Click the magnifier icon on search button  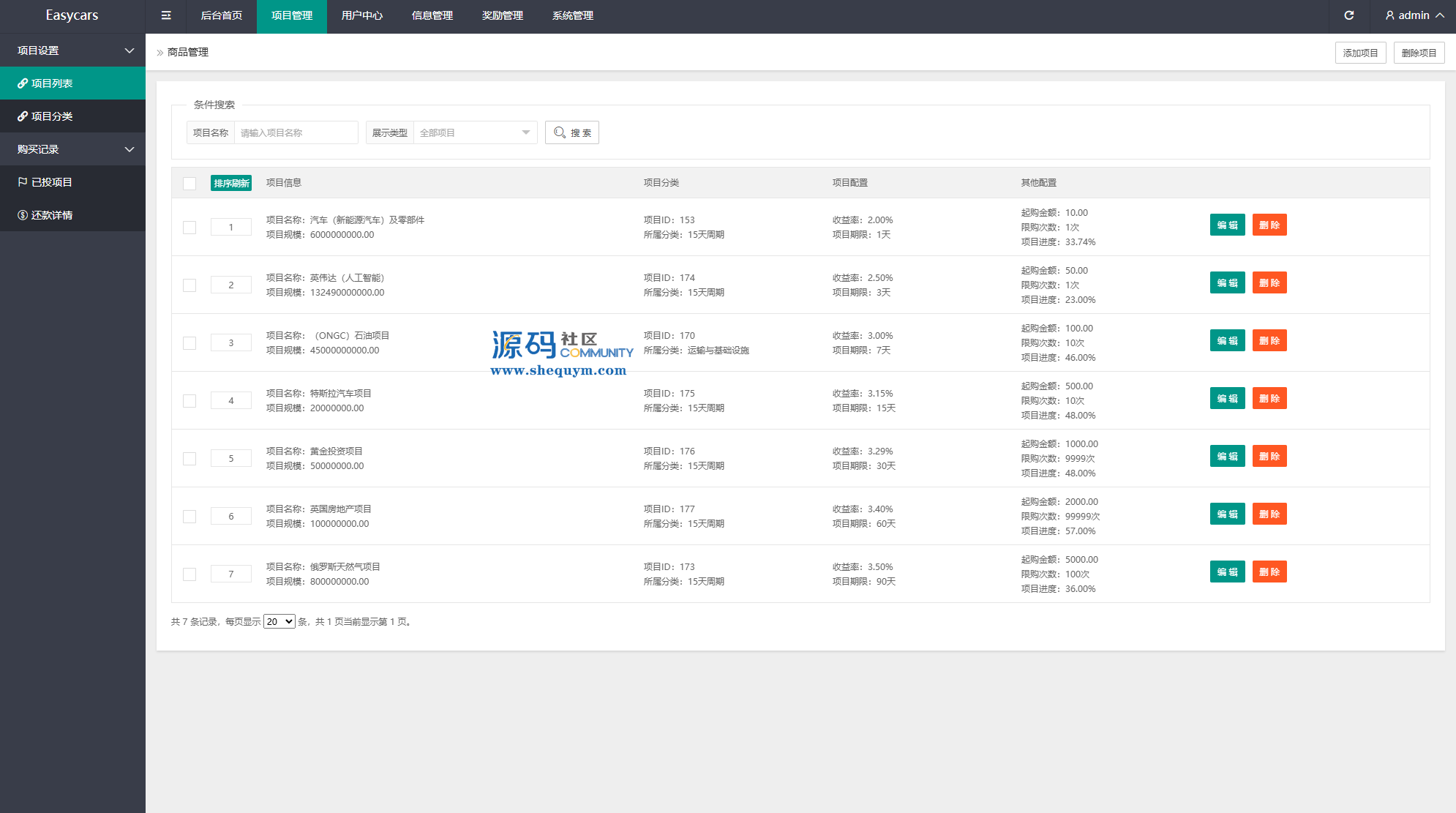click(560, 132)
